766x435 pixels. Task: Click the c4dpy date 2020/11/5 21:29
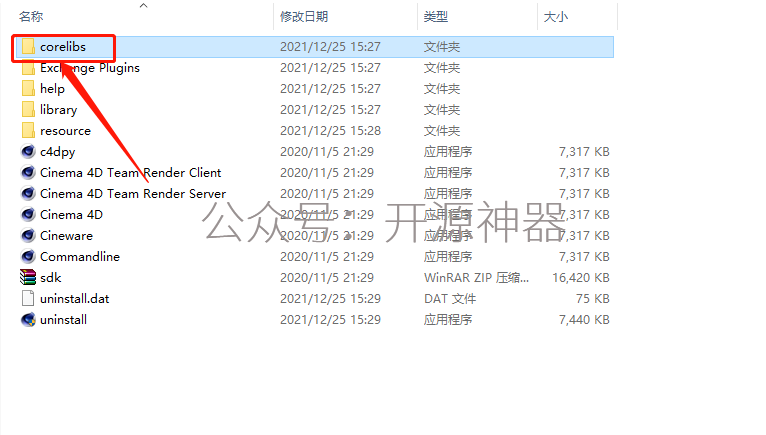[327, 152]
